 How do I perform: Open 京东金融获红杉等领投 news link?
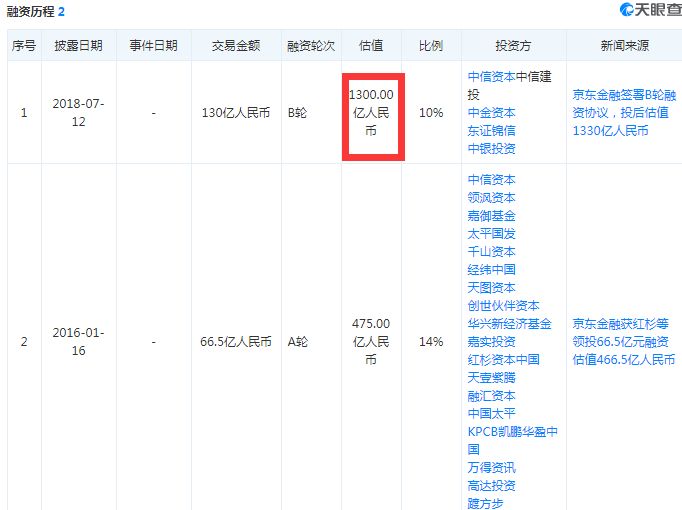(624, 342)
